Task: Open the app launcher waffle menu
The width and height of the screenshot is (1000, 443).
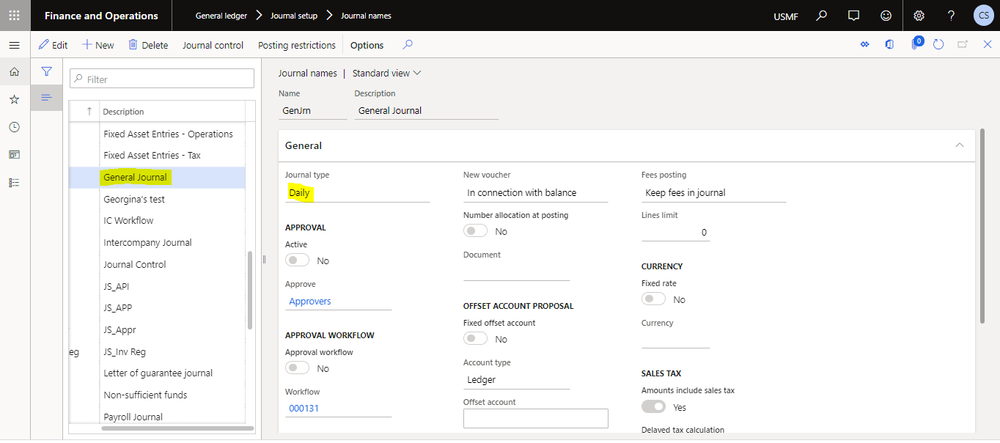Action: (x=14, y=16)
